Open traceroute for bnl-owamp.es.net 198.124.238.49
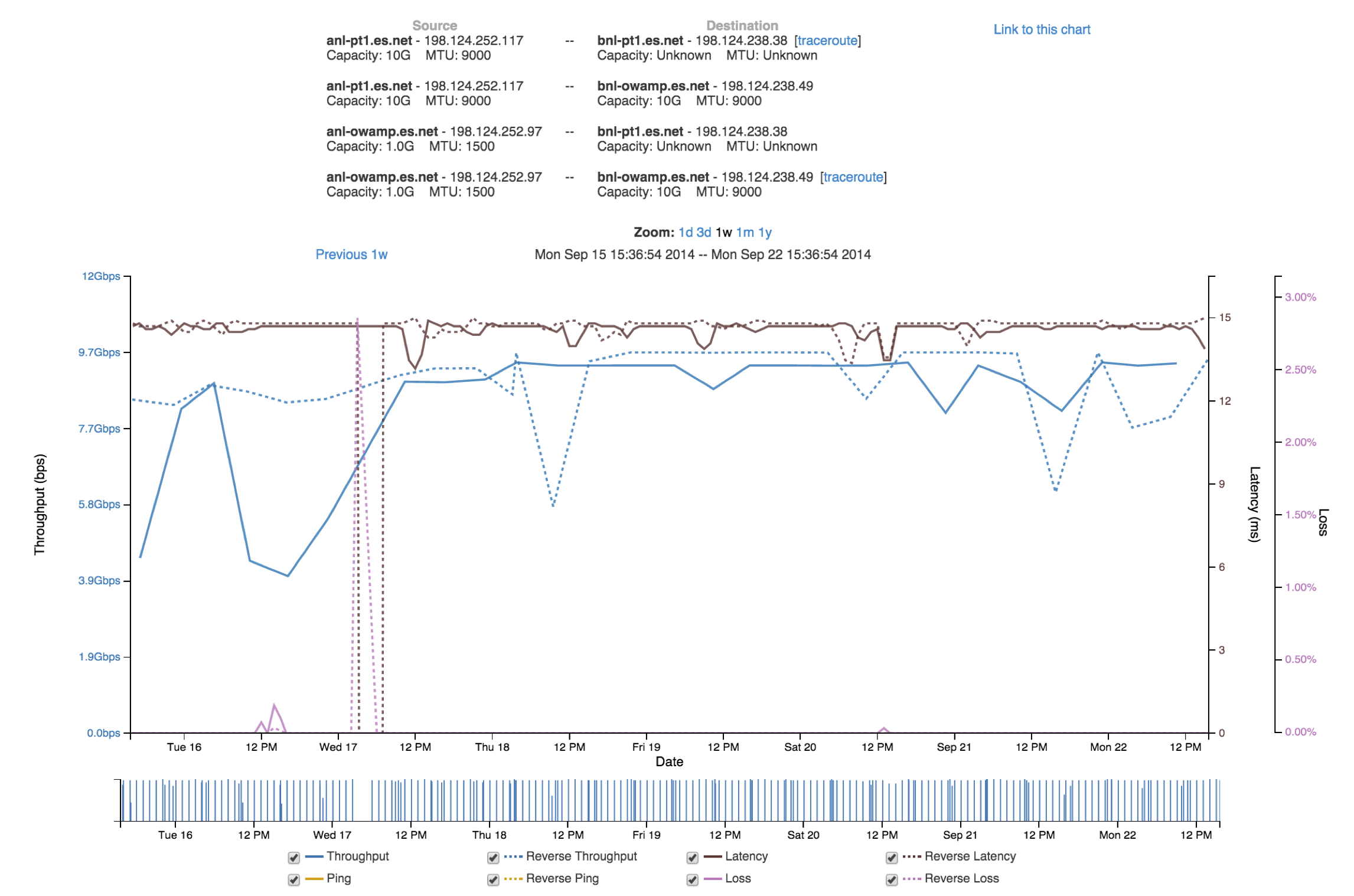The height and width of the screenshot is (896, 1354). (853, 177)
